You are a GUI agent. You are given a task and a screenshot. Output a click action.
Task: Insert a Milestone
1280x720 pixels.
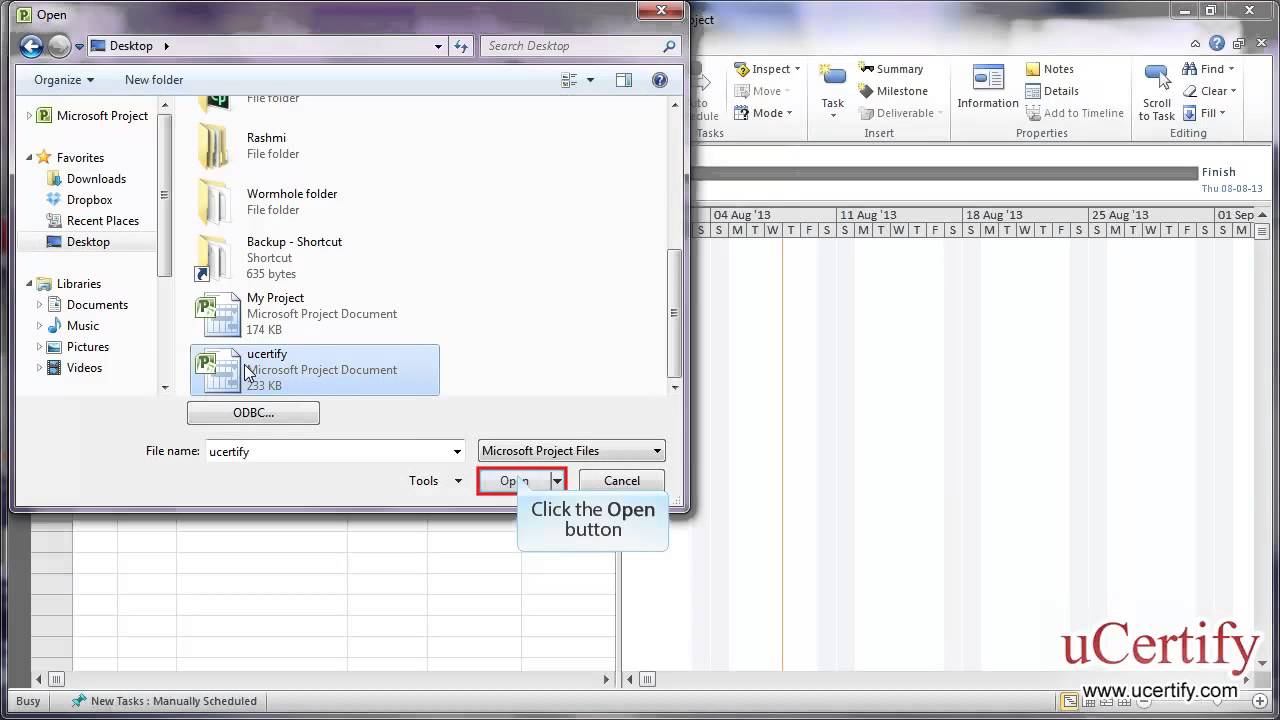[893, 91]
